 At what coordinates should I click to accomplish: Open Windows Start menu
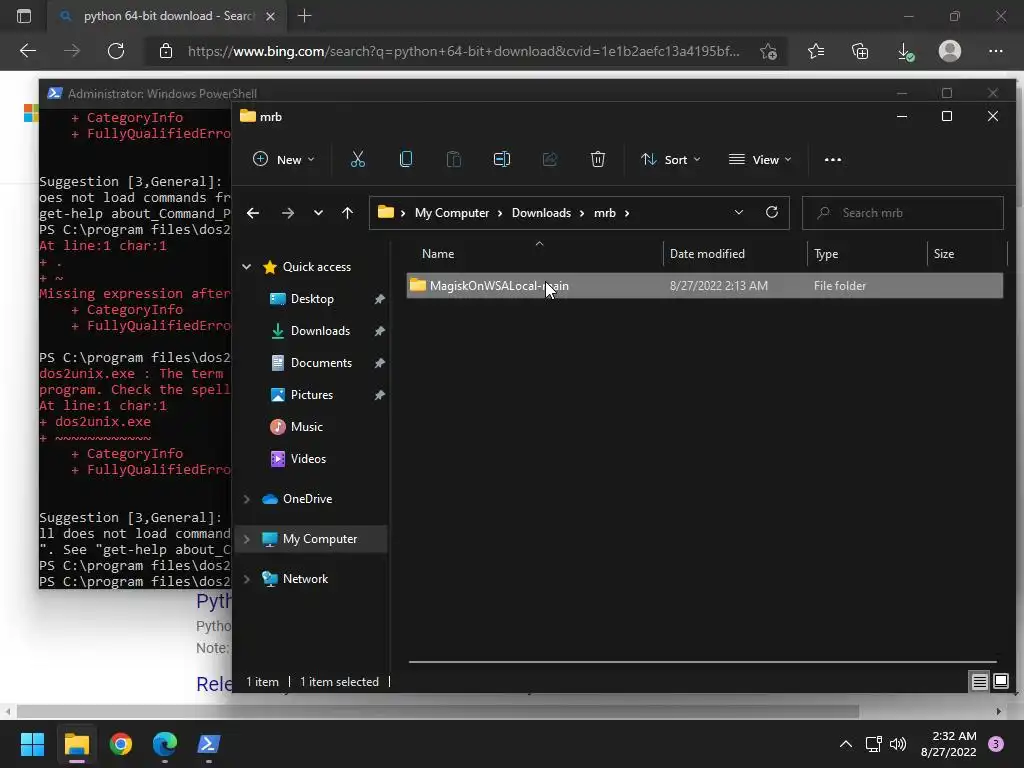32,744
